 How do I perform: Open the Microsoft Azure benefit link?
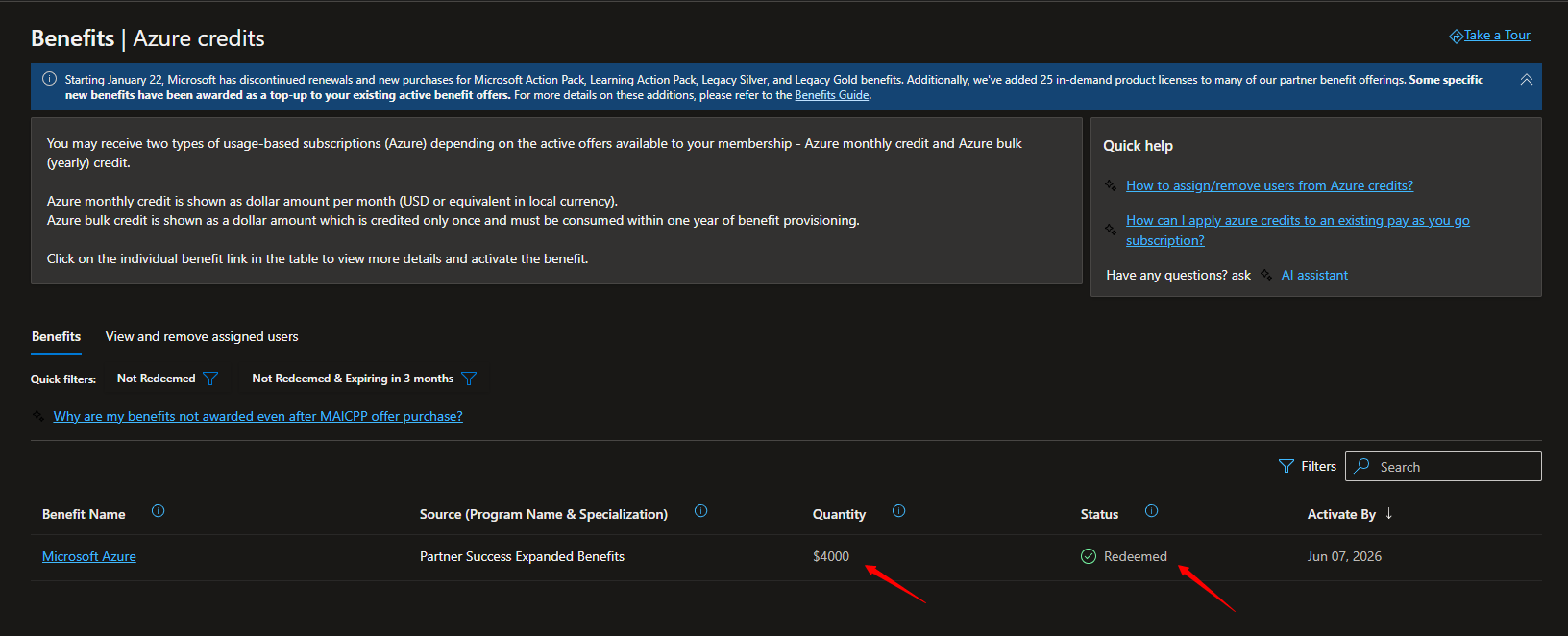(x=89, y=556)
